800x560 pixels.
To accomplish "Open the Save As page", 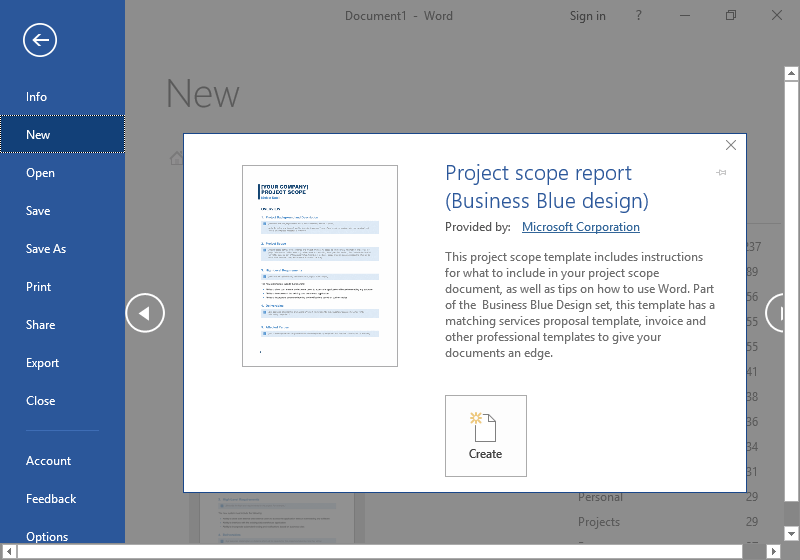I will pos(62,248).
